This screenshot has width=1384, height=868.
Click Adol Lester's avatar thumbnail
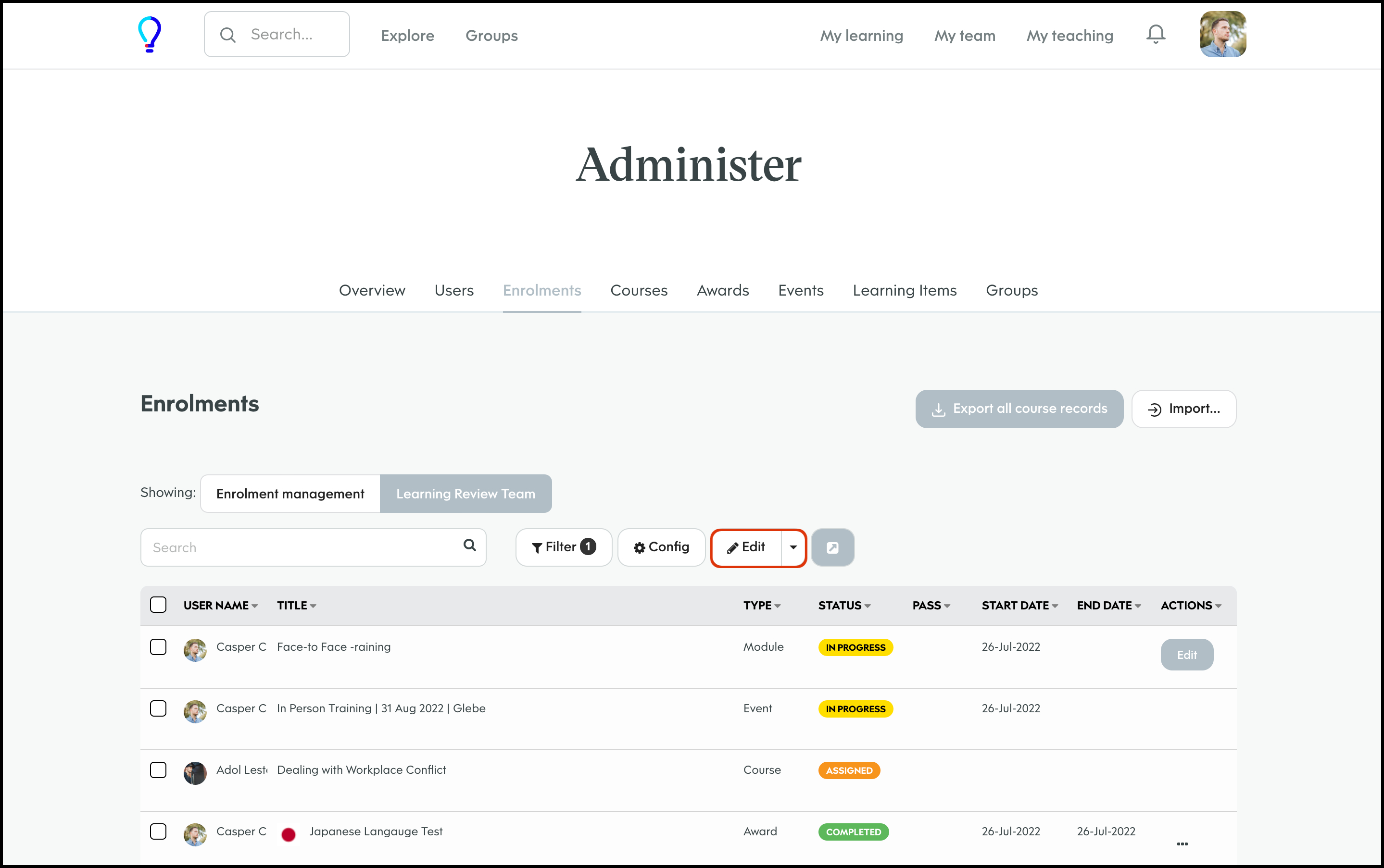coord(195,773)
